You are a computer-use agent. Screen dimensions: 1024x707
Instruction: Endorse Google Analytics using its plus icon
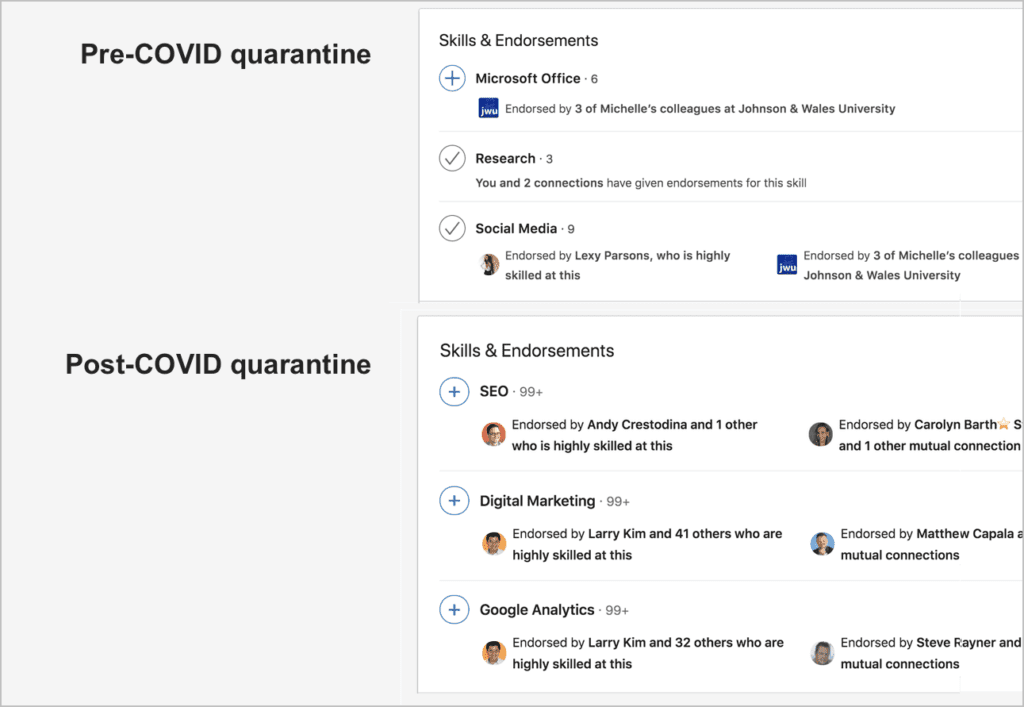[454, 610]
